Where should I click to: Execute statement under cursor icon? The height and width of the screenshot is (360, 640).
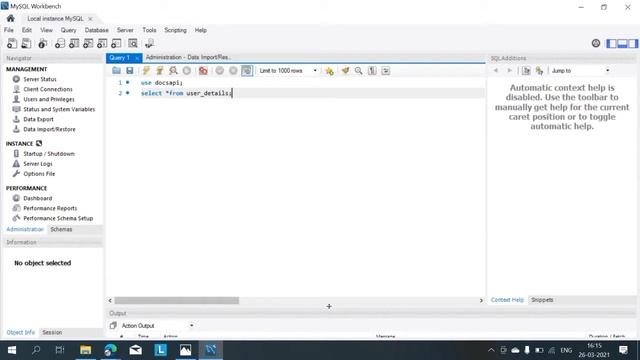coord(160,71)
